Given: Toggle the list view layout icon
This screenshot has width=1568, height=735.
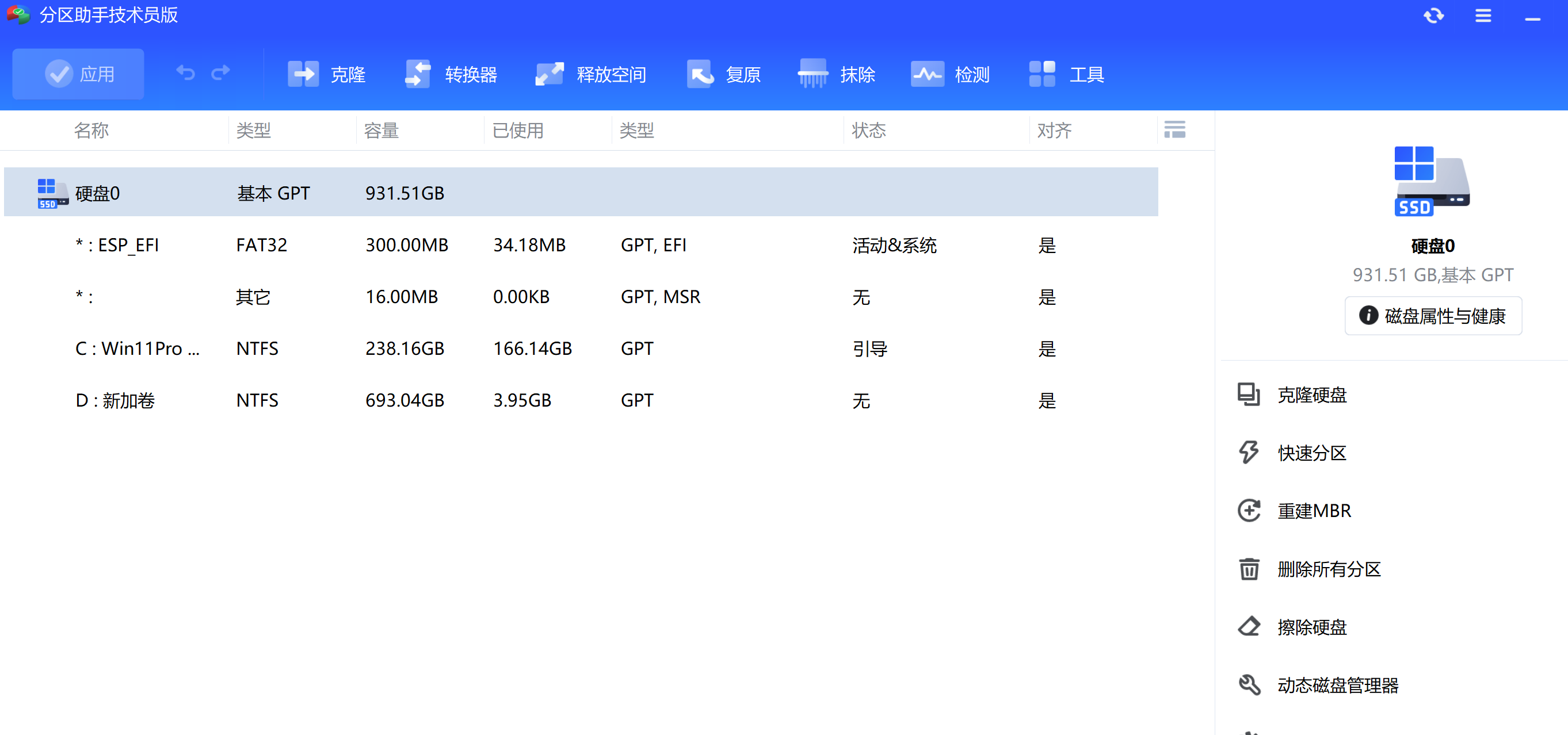Looking at the screenshot, I should (1175, 129).
